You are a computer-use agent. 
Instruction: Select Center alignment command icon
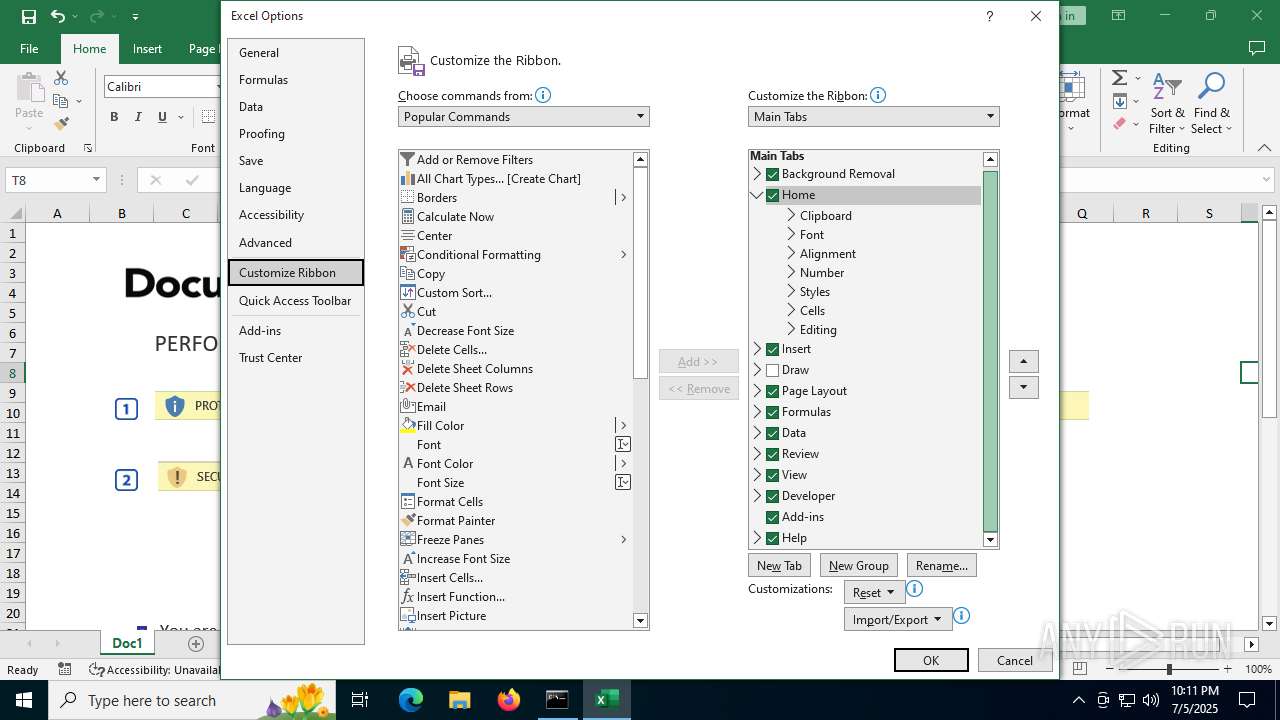pos(407,235)
